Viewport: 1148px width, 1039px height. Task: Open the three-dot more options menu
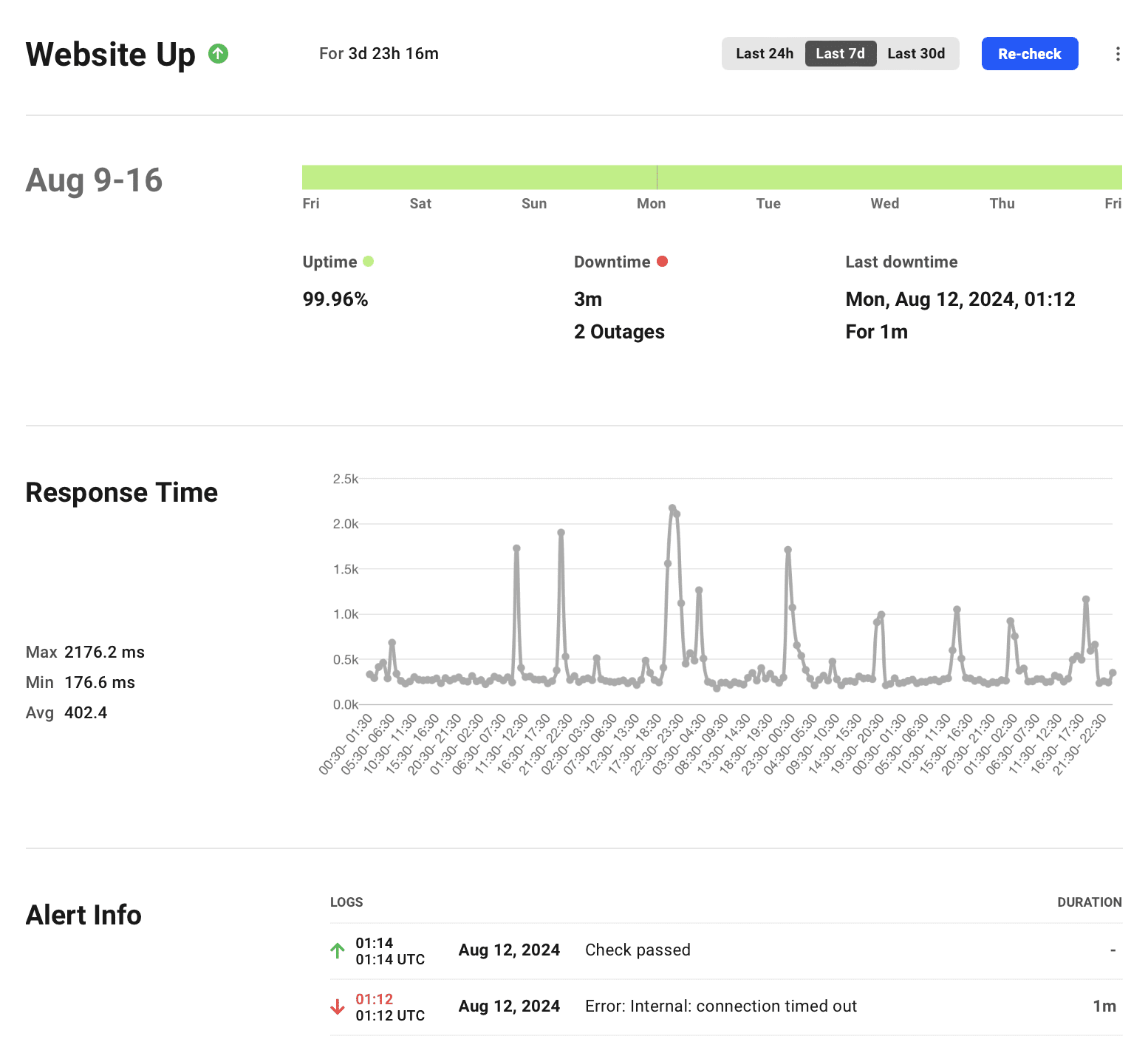1118,54
